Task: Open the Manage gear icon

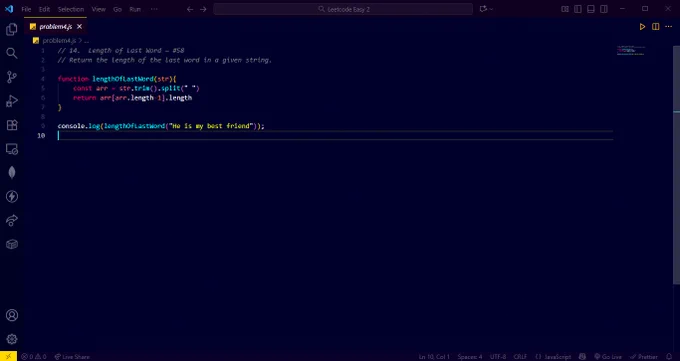Action: pos(12,339)
